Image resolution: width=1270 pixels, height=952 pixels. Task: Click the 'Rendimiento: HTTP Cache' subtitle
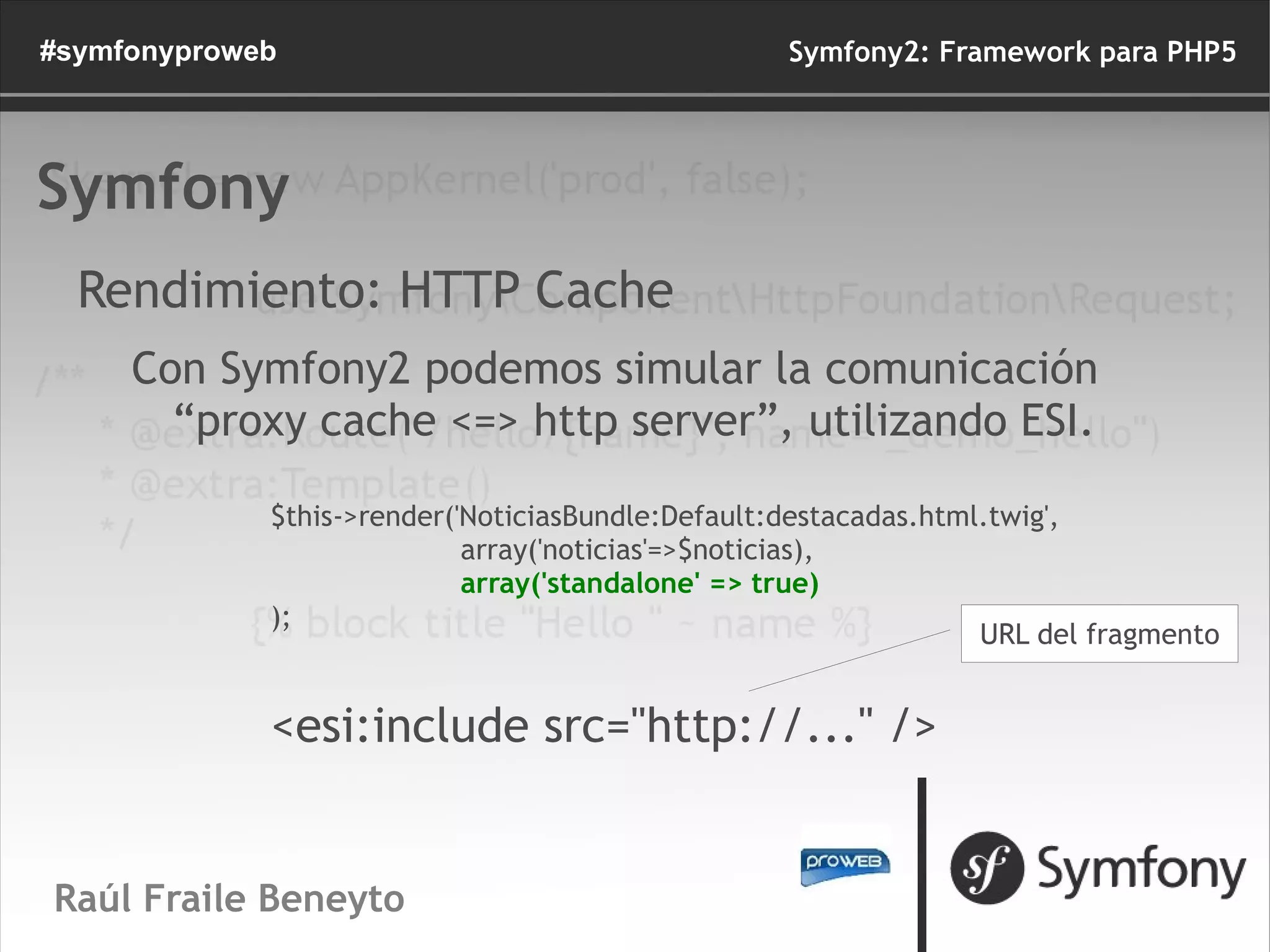(x=375, y=290)
